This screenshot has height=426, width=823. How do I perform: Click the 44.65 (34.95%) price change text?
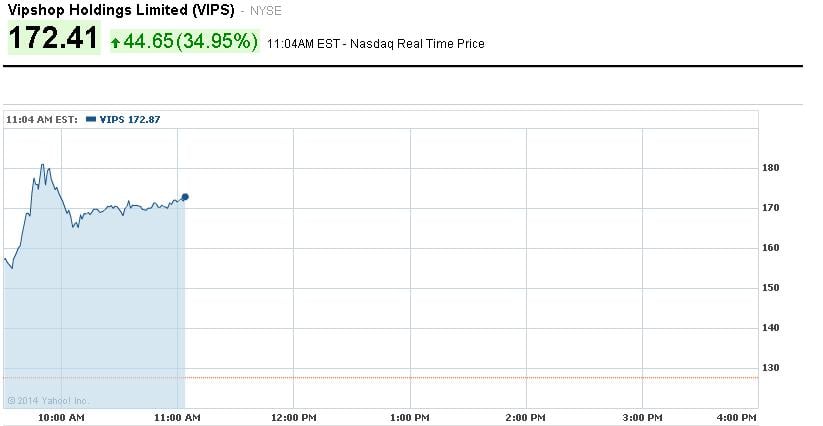coord(191,42)
